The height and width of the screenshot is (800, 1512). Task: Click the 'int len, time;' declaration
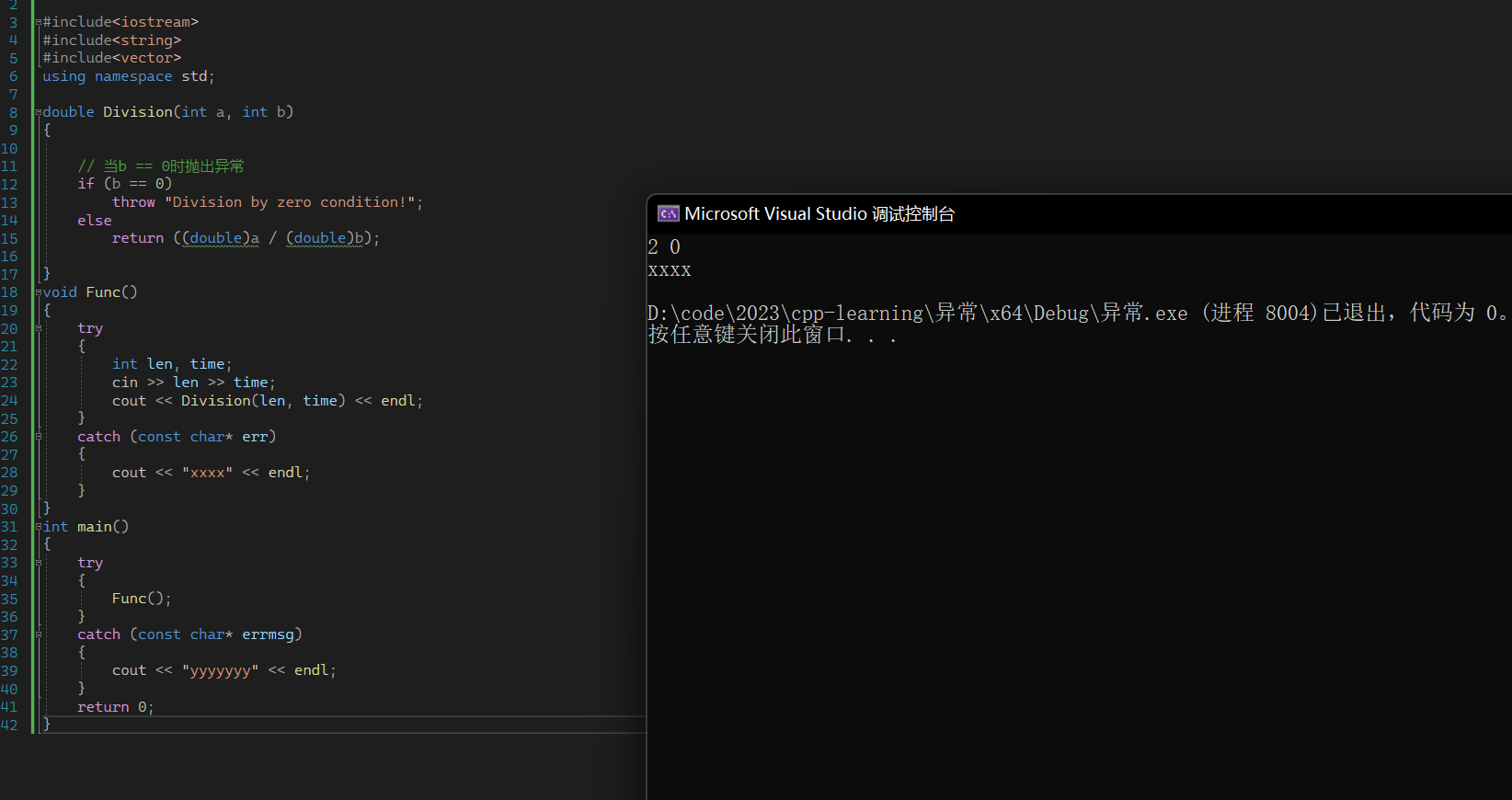pos(172,364)
